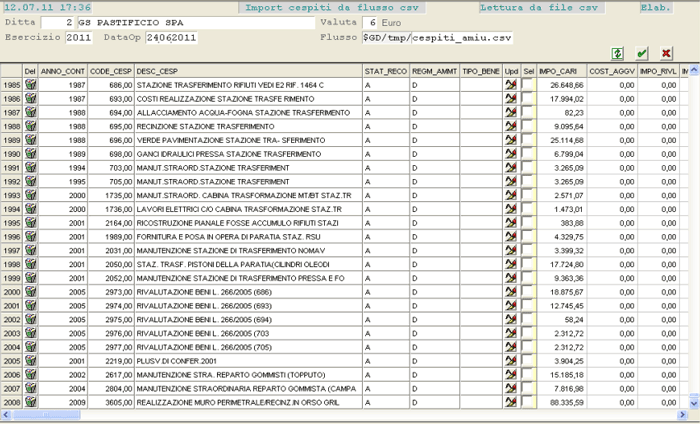Viewport: 700px width, 424px height.
Task: Tick the Sel checkbox for row 1990
Action: tap(528, 154)
